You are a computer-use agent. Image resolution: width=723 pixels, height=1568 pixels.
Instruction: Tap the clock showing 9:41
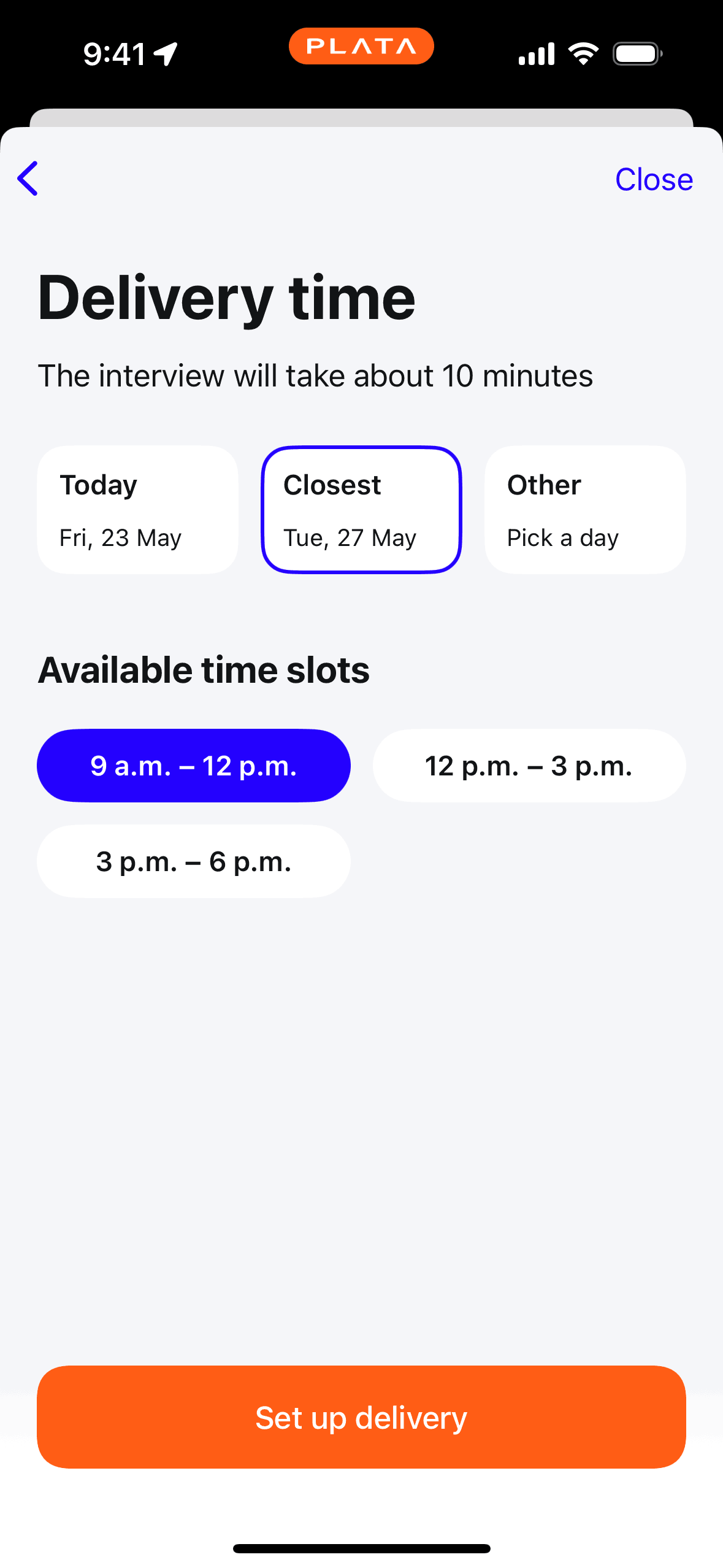[113, 52]
